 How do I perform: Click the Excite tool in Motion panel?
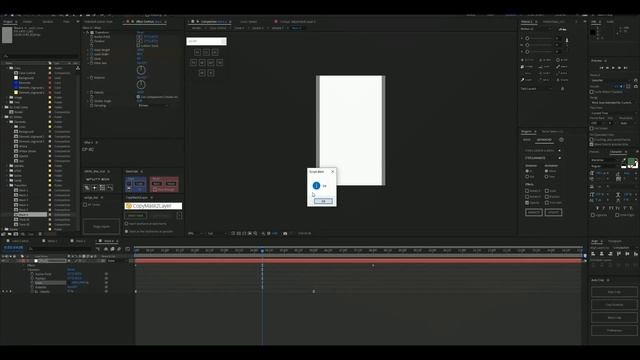[527, 60]
